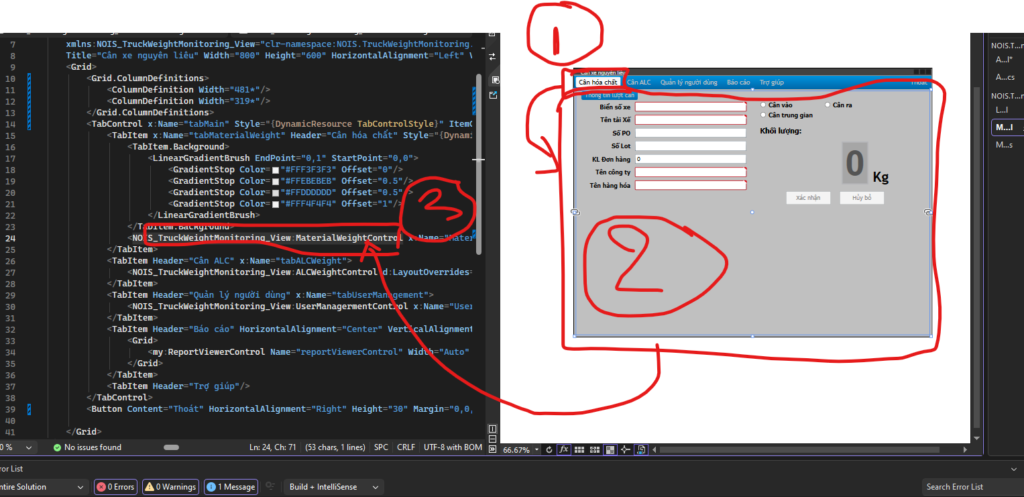Select the 'Cân ra' radio button
Viewport: 1024px width, 497px height.
point(828,104)
